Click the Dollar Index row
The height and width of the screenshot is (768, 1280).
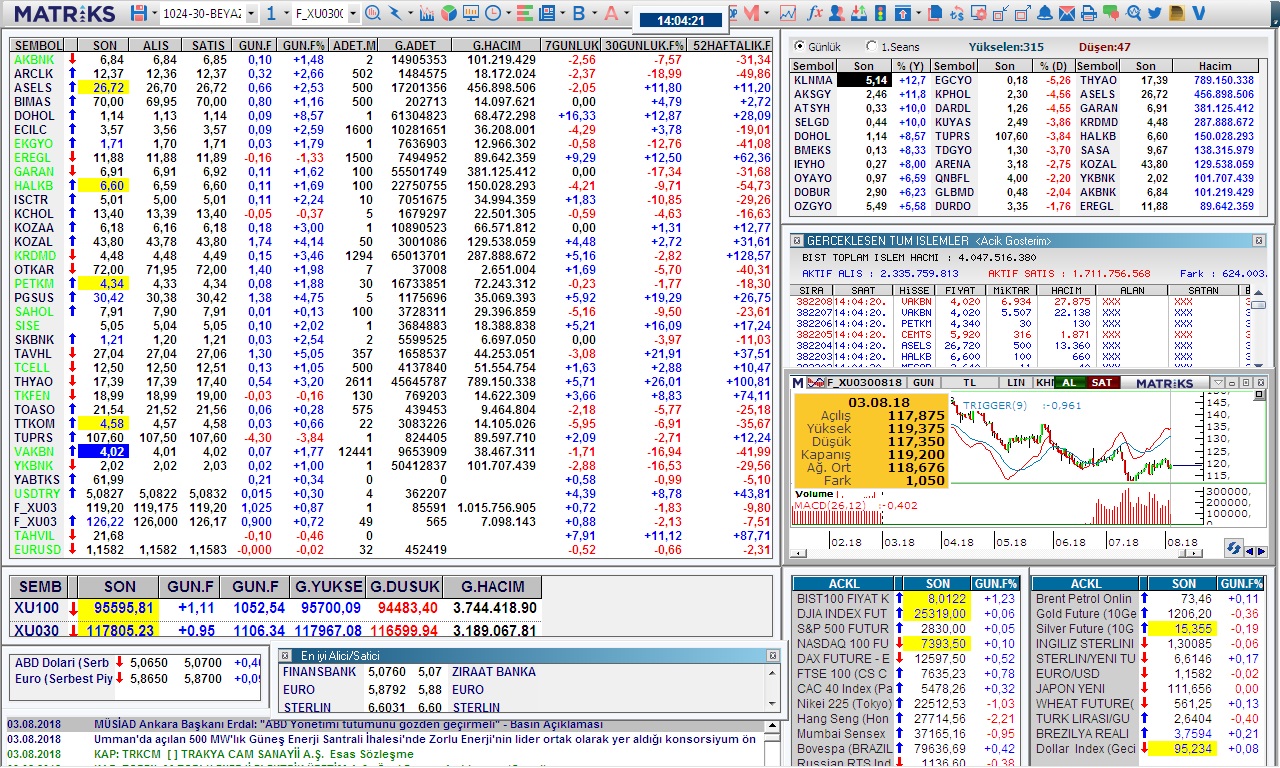coord(1148,748)
